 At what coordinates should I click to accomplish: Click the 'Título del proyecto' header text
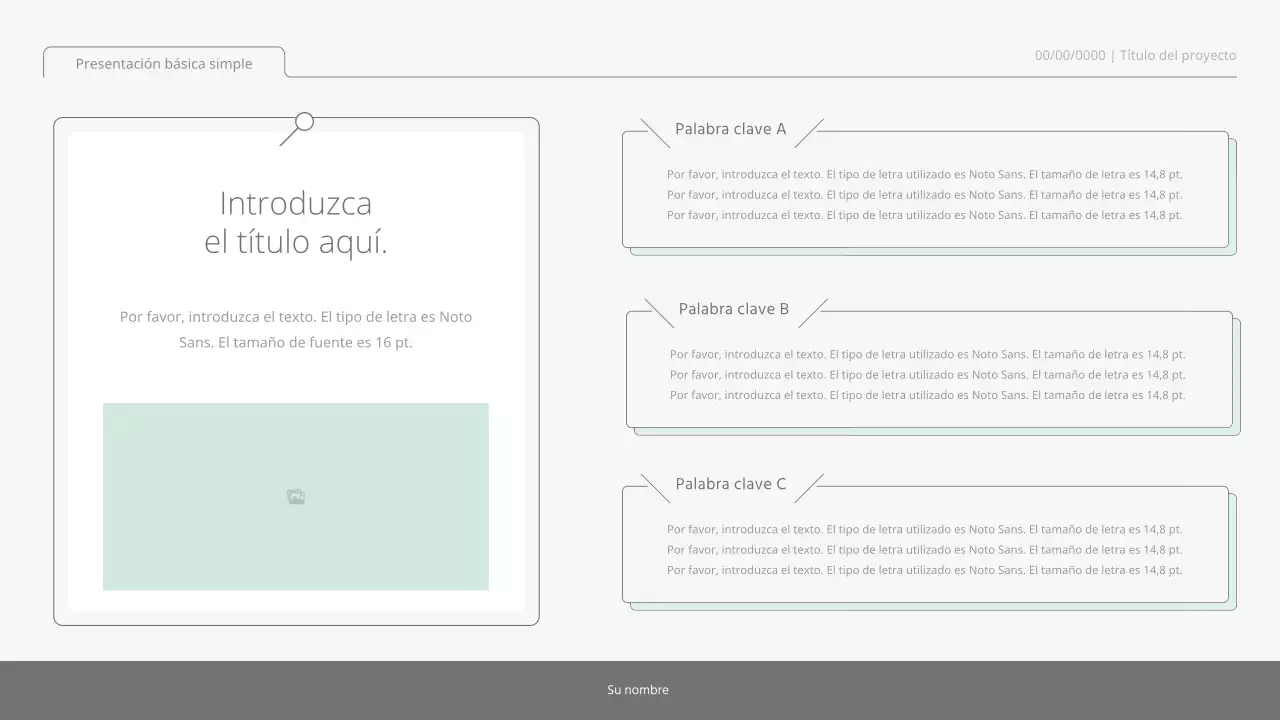pos(1178,55)
